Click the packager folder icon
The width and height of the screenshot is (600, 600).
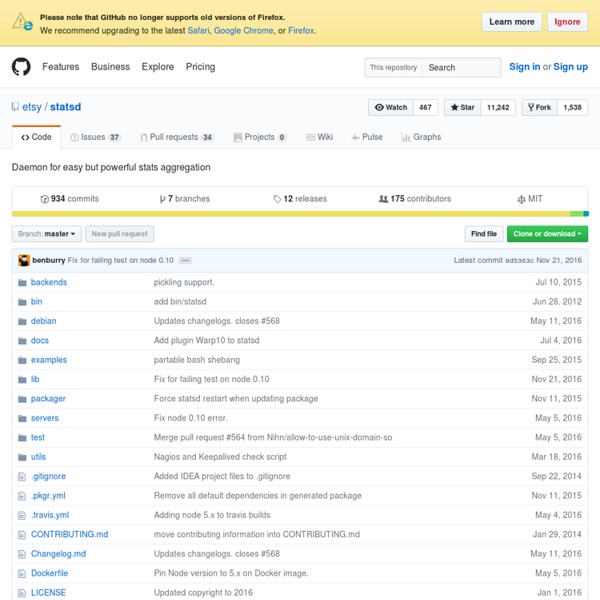click(22, 399)
